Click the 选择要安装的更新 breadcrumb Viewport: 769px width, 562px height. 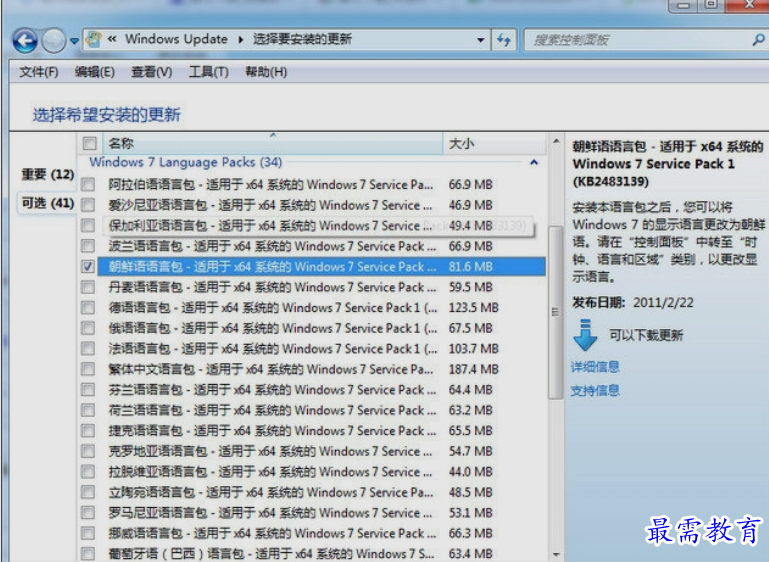click(x=302, y=39)
